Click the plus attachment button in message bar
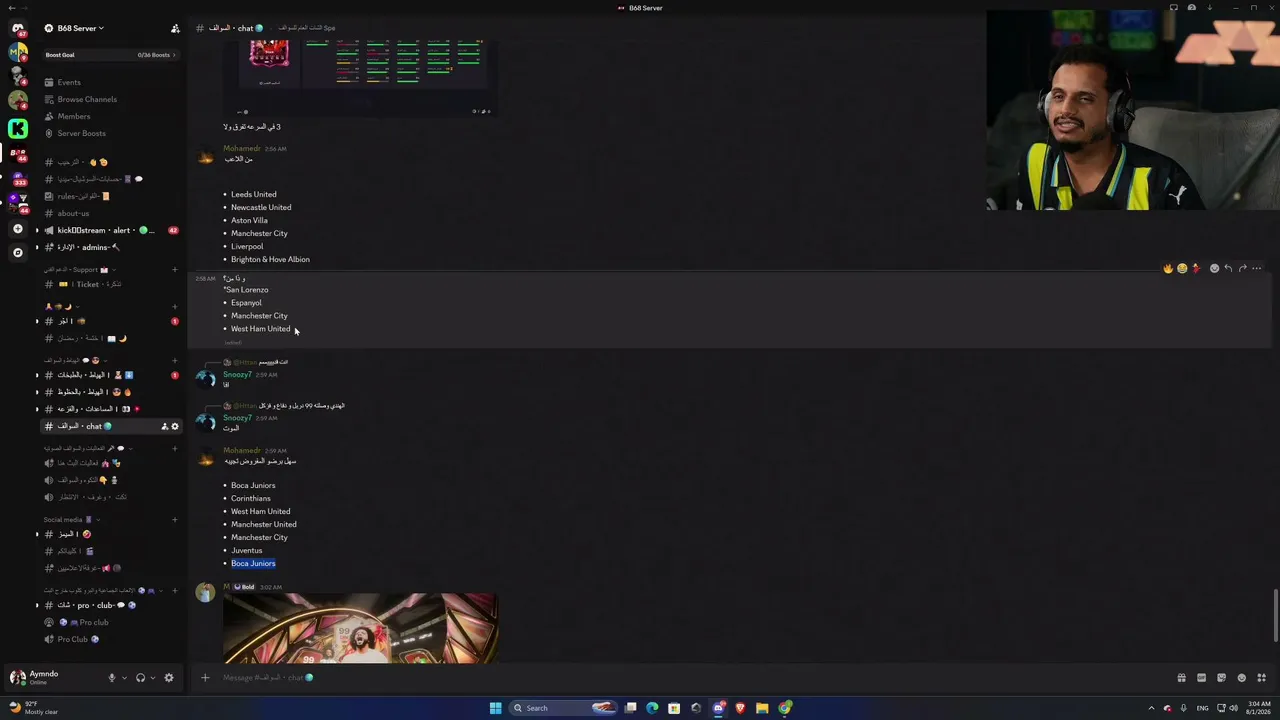The image size is (1280, 720). [205, 678]
